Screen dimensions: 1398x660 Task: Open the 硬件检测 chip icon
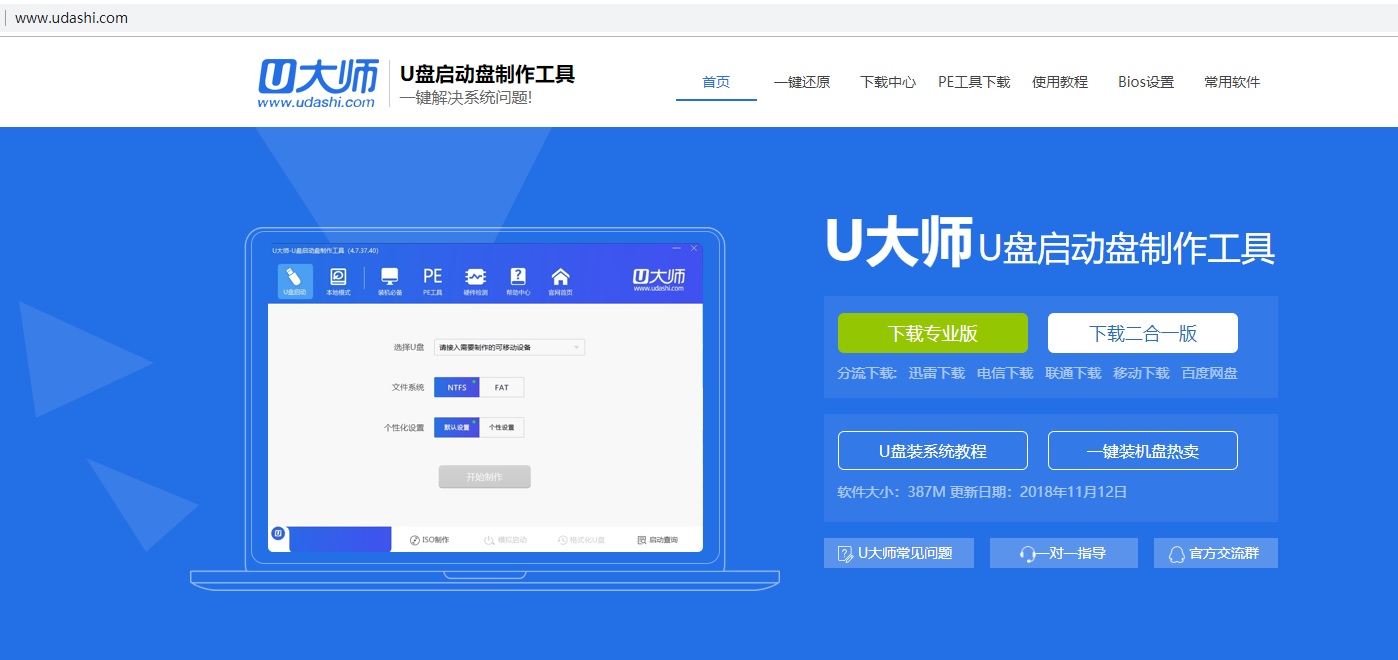pyautogui.click(x=475, y=277)
